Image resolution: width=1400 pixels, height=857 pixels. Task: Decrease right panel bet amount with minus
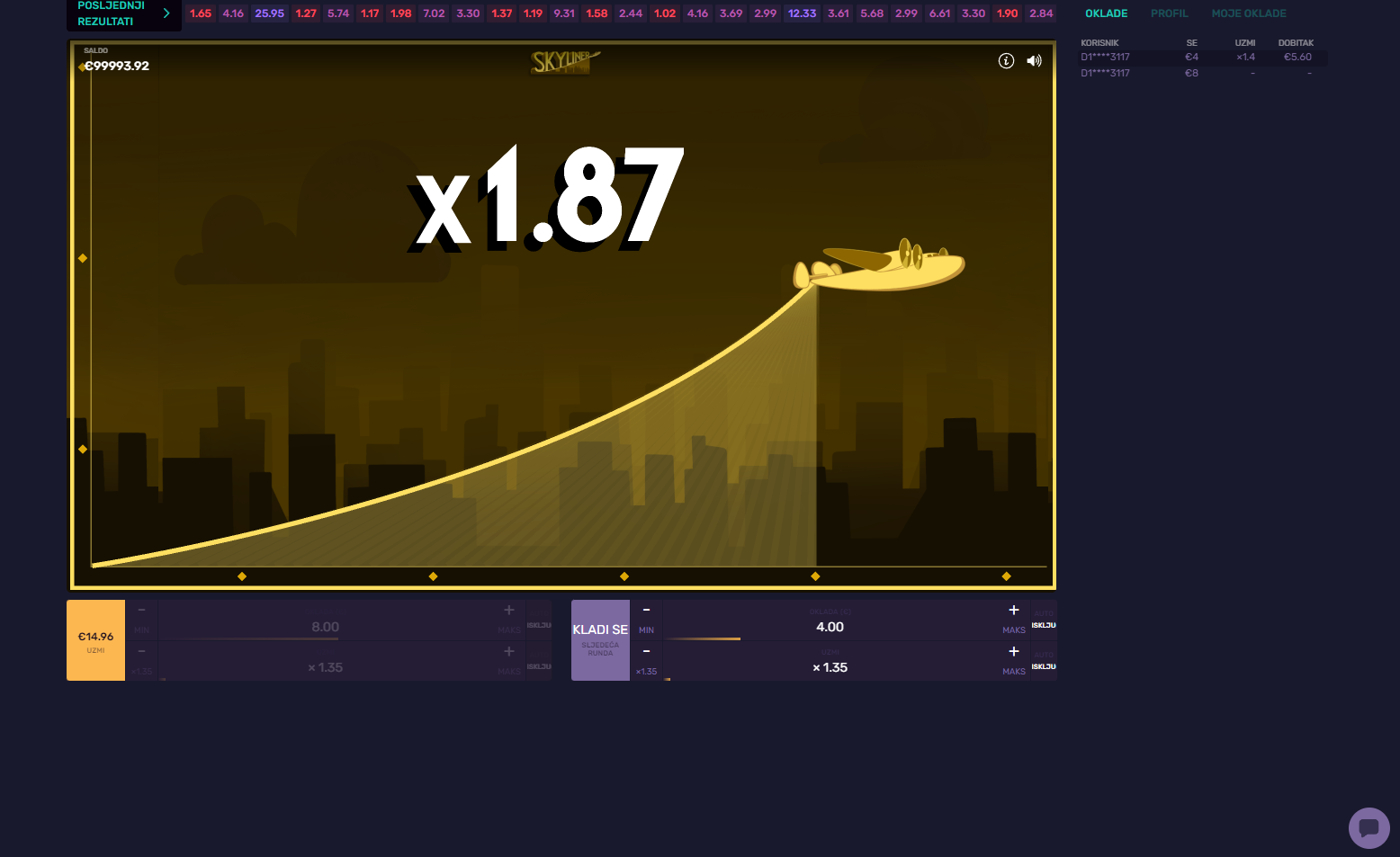pos(646,611)
